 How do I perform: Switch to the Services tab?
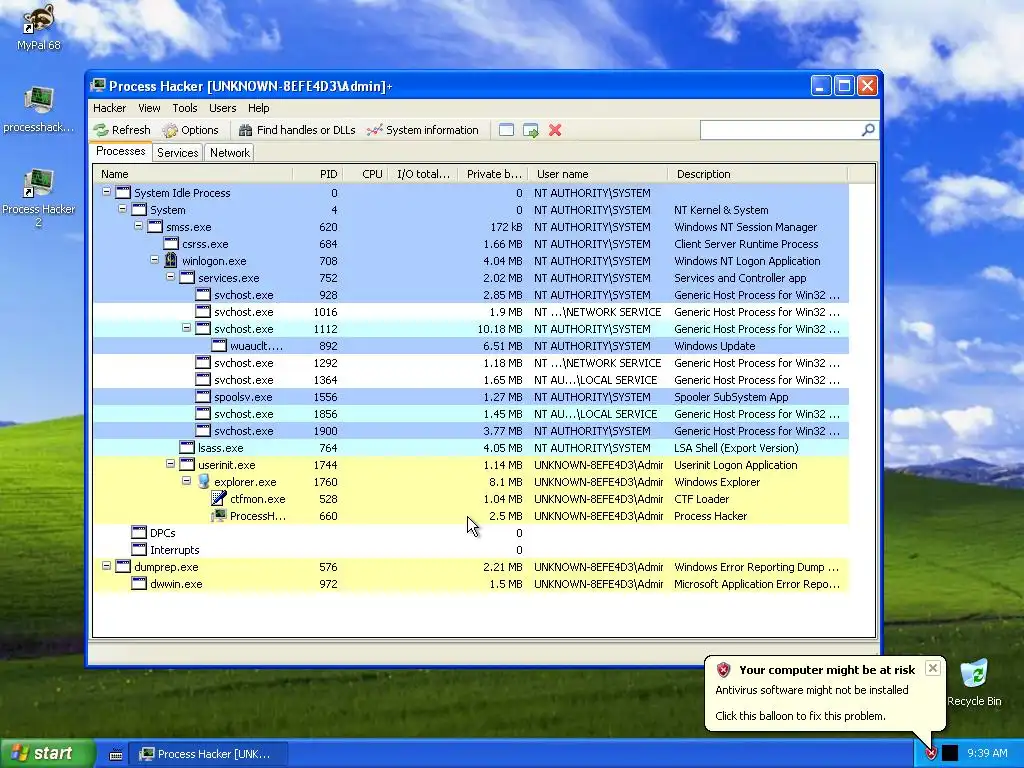[178, 152]
